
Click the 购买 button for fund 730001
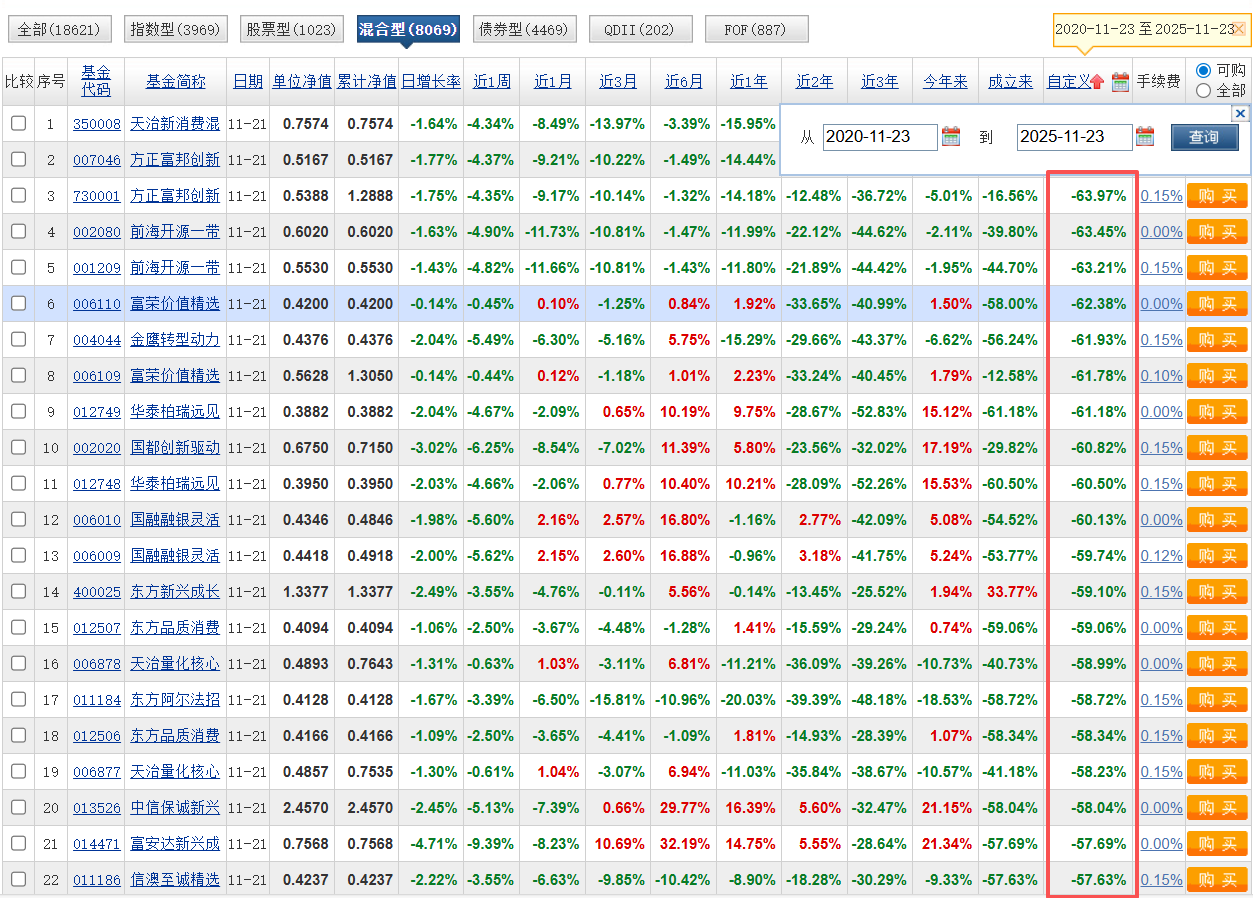(1217, 196)
